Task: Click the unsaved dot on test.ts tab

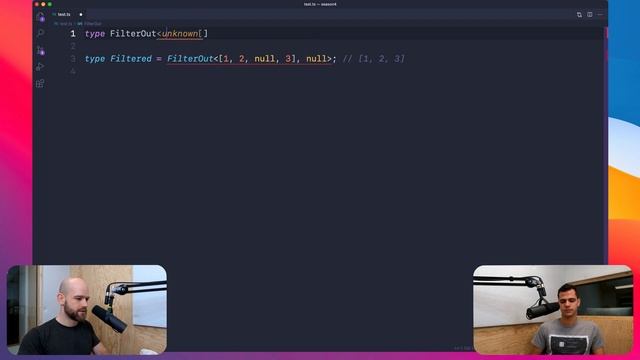Action: (81, 14)
